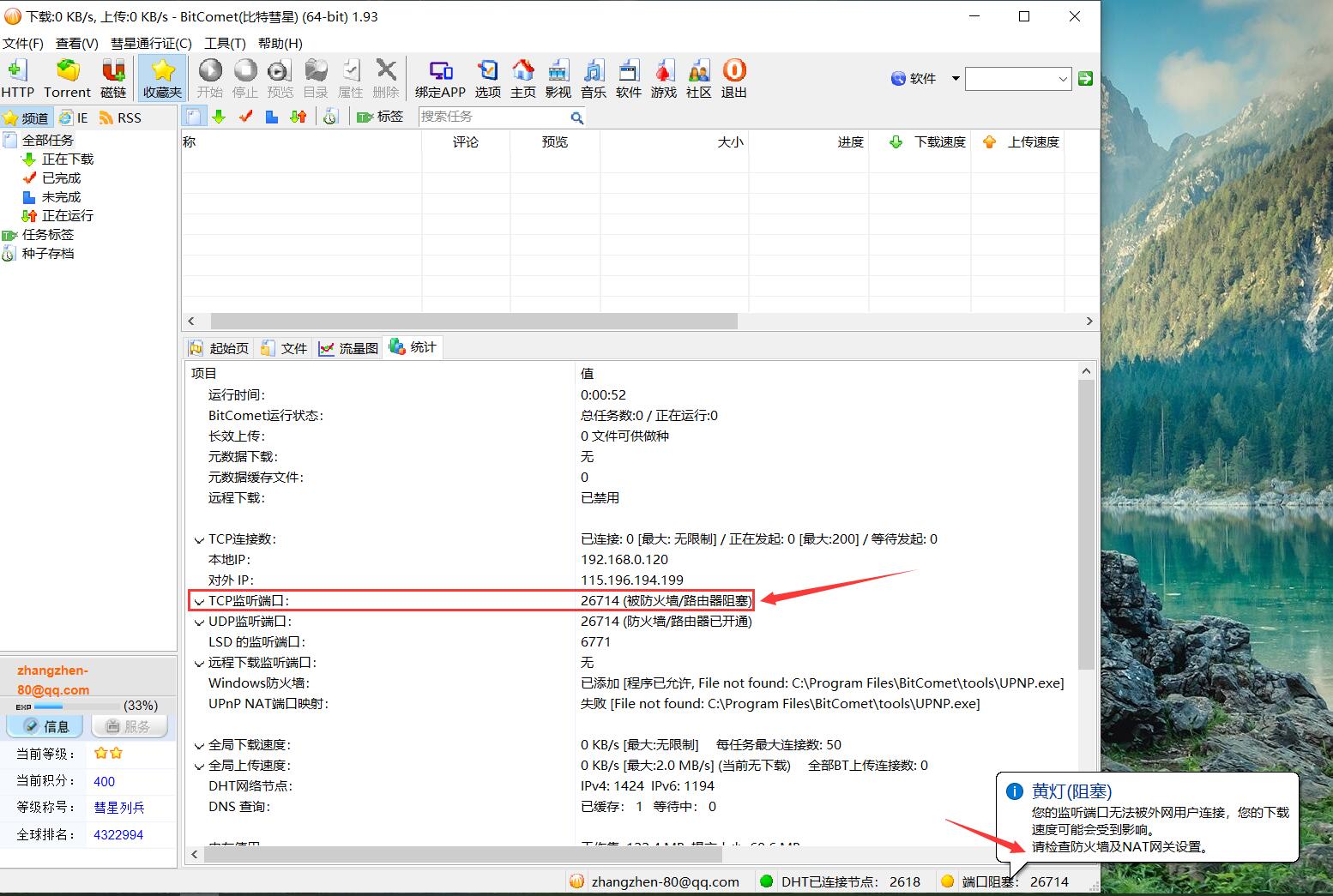Image resolution: width=1333 pixels, height=896 pixels.
Task: Click the 标签 tags button
Action: tap(379, 117)
